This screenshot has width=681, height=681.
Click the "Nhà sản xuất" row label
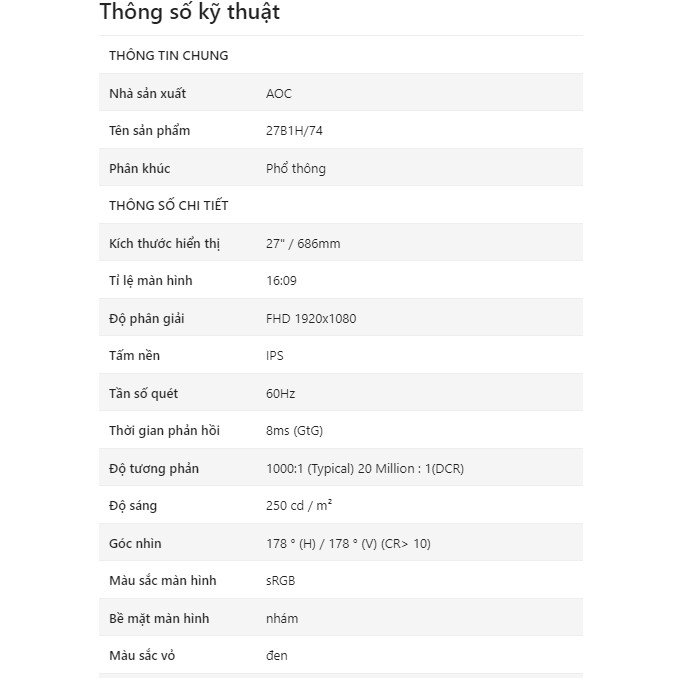[x=147, y=93]
